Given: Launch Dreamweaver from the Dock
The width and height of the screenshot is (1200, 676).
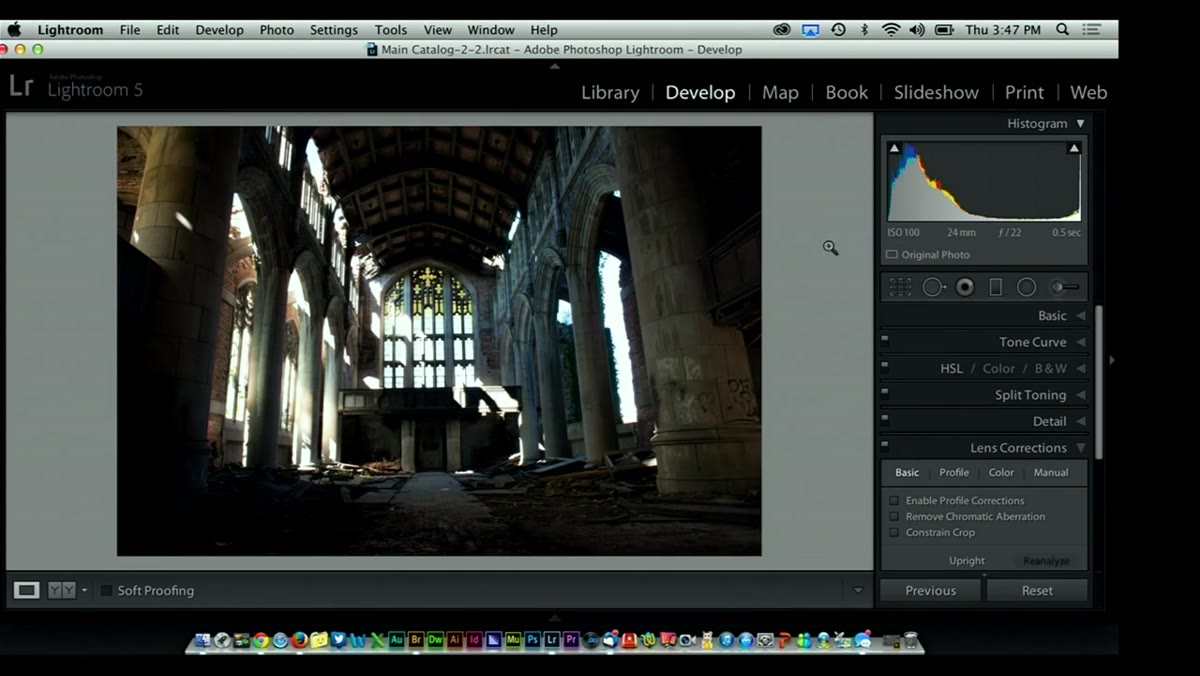Looking at the screenshot, I should point(436,640).
